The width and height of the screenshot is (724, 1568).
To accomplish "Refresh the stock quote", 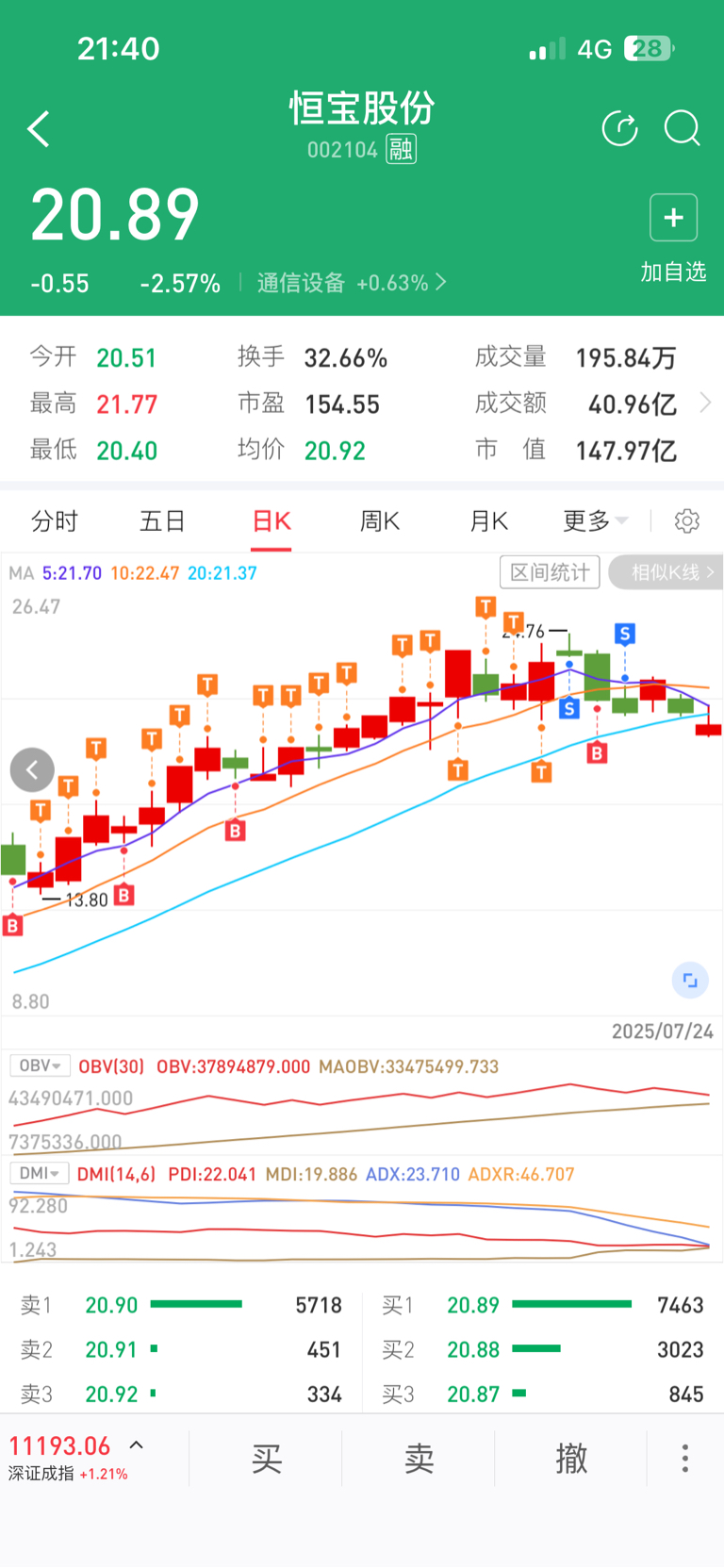I will pos(619,128).
